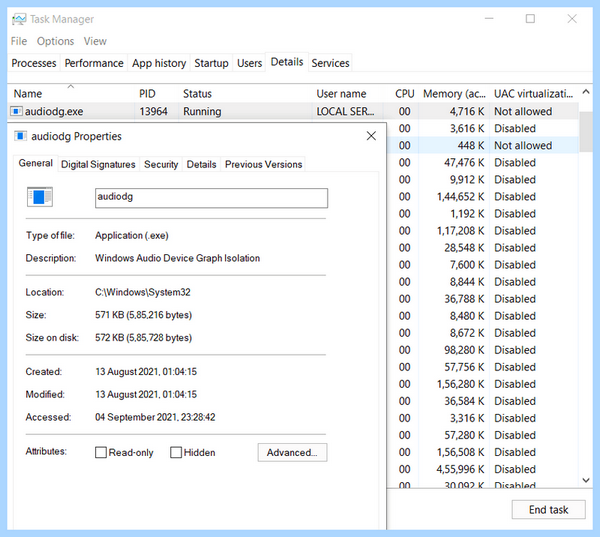
Task: Toggle the Read-only attribute checkbox
Action: pos(101,452)
